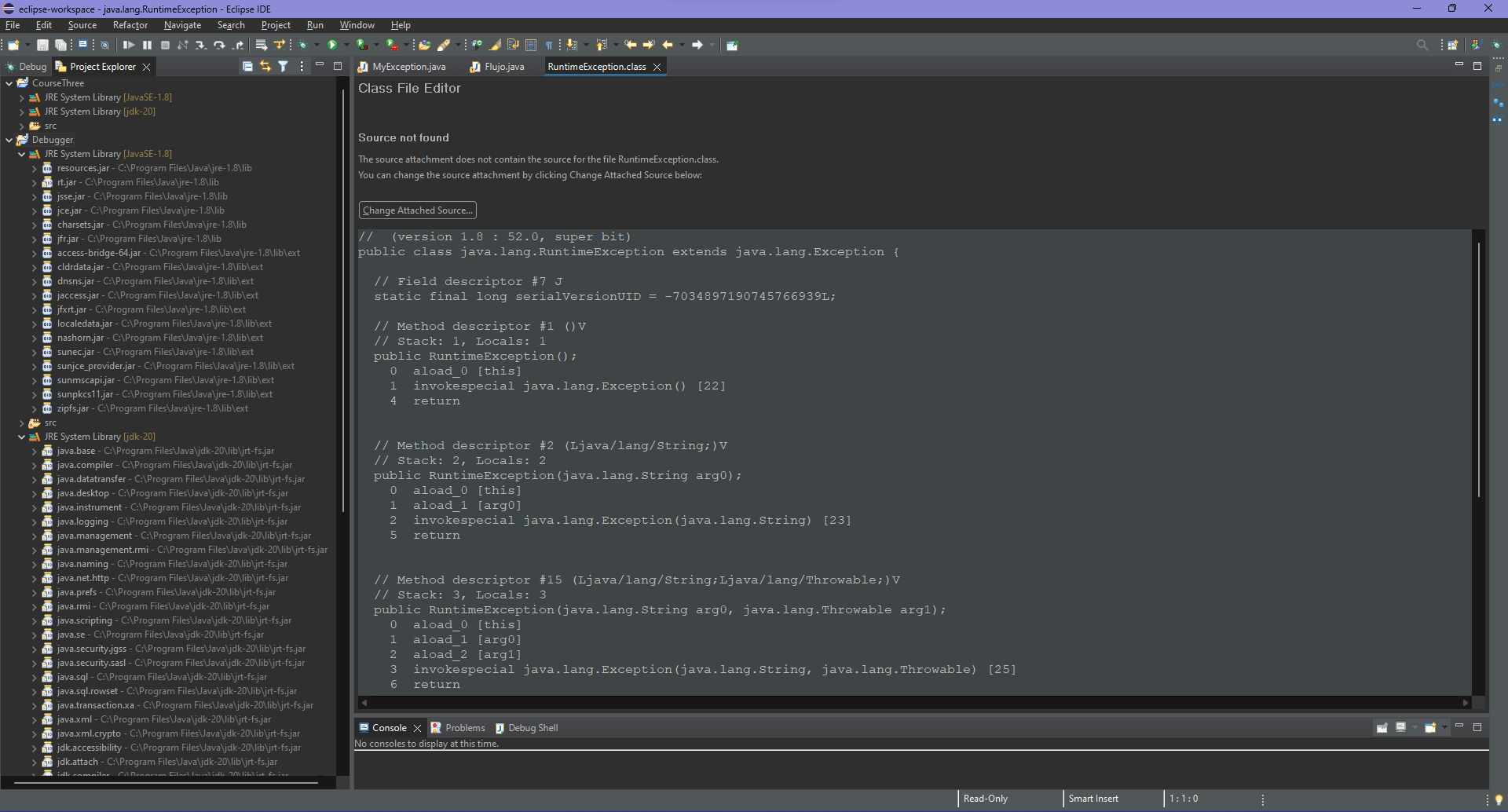Click the Smart Insert status field

[x=1093, y=799]
